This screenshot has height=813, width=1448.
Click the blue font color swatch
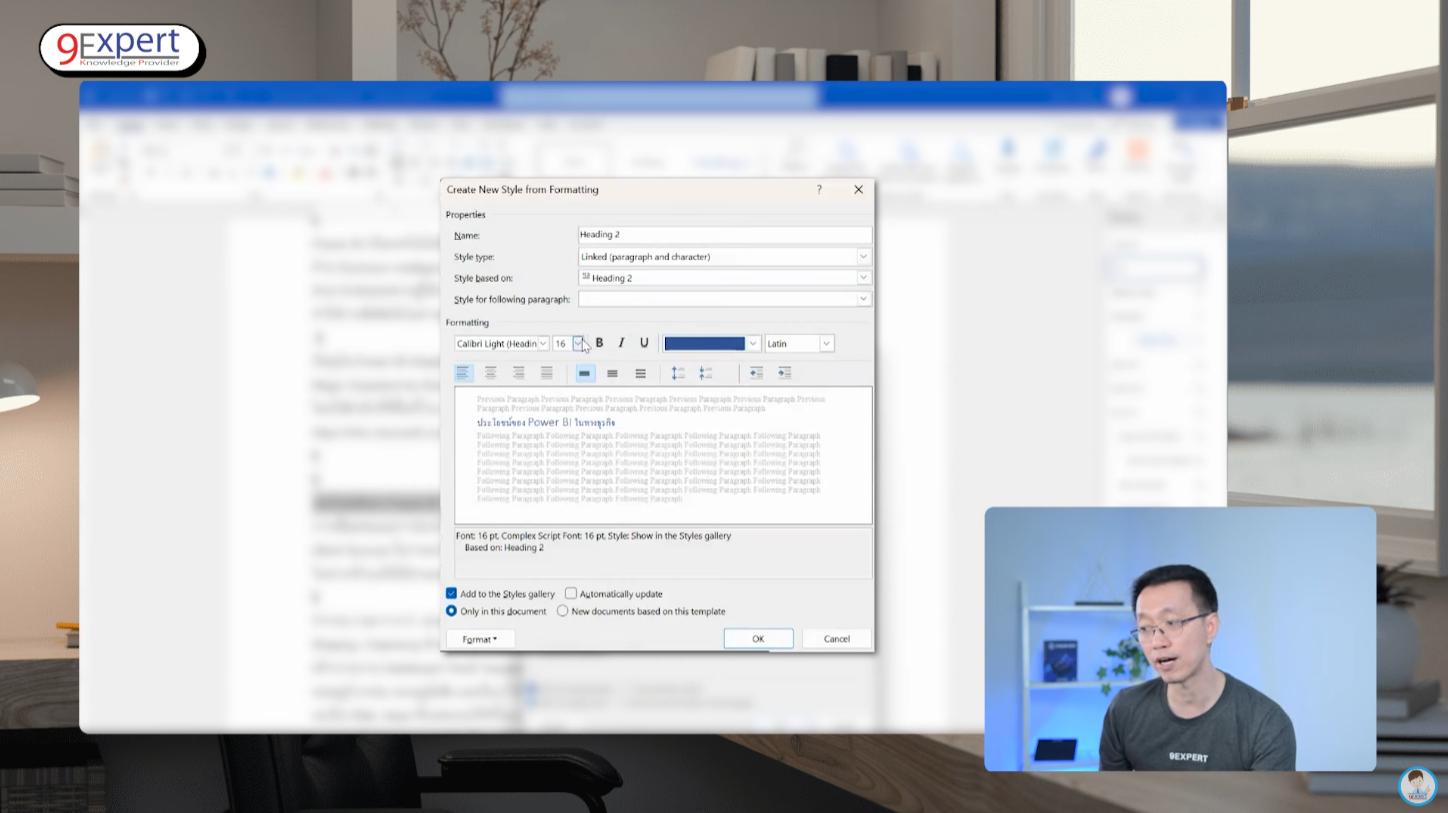pyautogui.click(x=704, y=343)
